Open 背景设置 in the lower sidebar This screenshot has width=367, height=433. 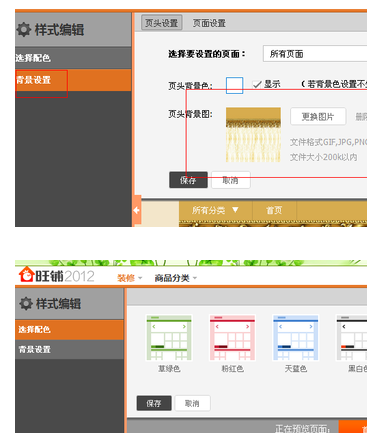(69, 349)
